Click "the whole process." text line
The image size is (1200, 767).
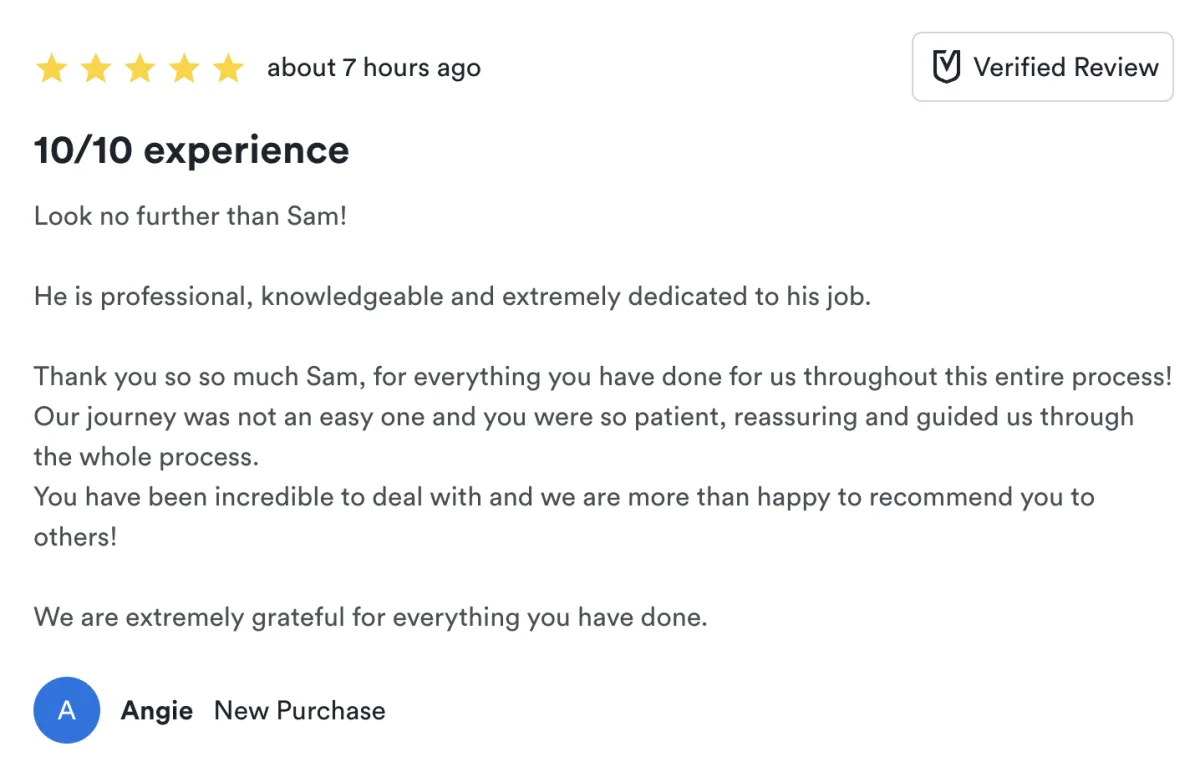146,457
